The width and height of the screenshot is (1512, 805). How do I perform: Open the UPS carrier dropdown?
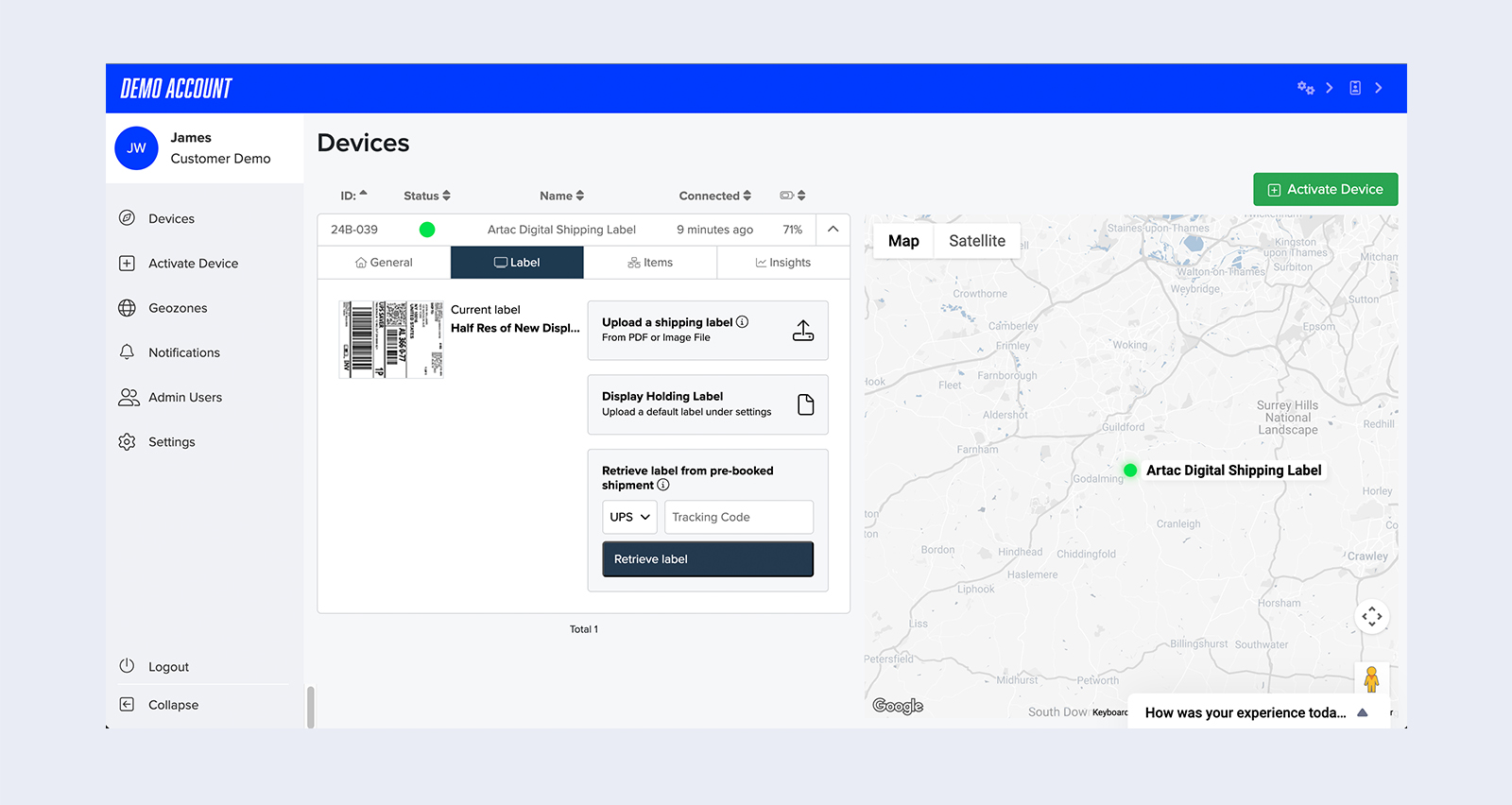click(x=630, y=517)
